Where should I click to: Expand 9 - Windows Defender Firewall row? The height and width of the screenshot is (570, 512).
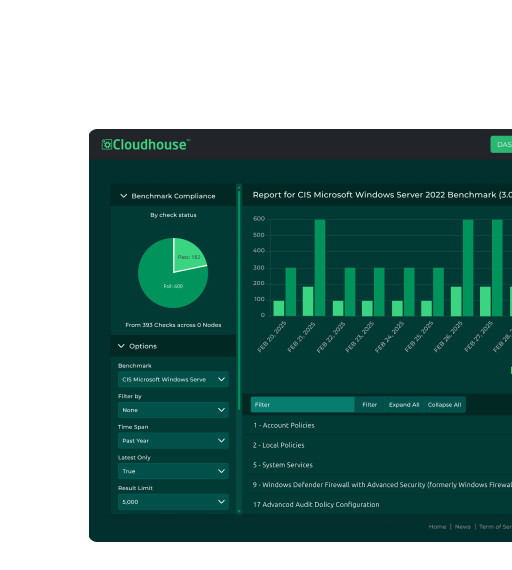click(378, 485)
